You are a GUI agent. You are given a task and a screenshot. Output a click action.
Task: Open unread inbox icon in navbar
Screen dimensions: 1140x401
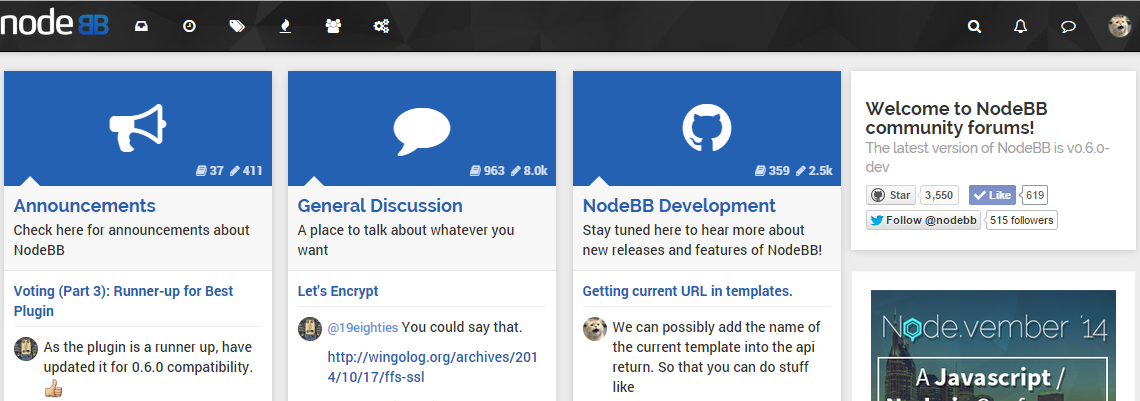pyautogui.click(x=142, y=27)
